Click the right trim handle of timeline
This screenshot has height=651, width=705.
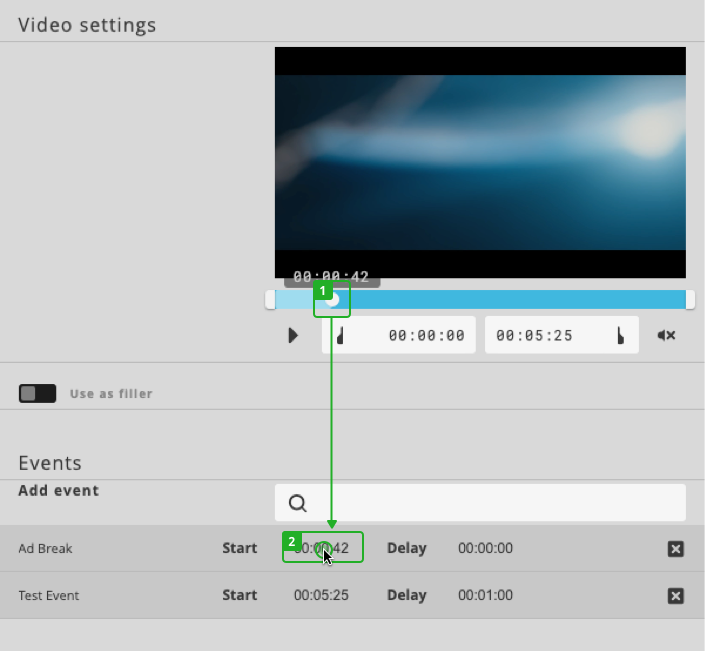[690, 300]
